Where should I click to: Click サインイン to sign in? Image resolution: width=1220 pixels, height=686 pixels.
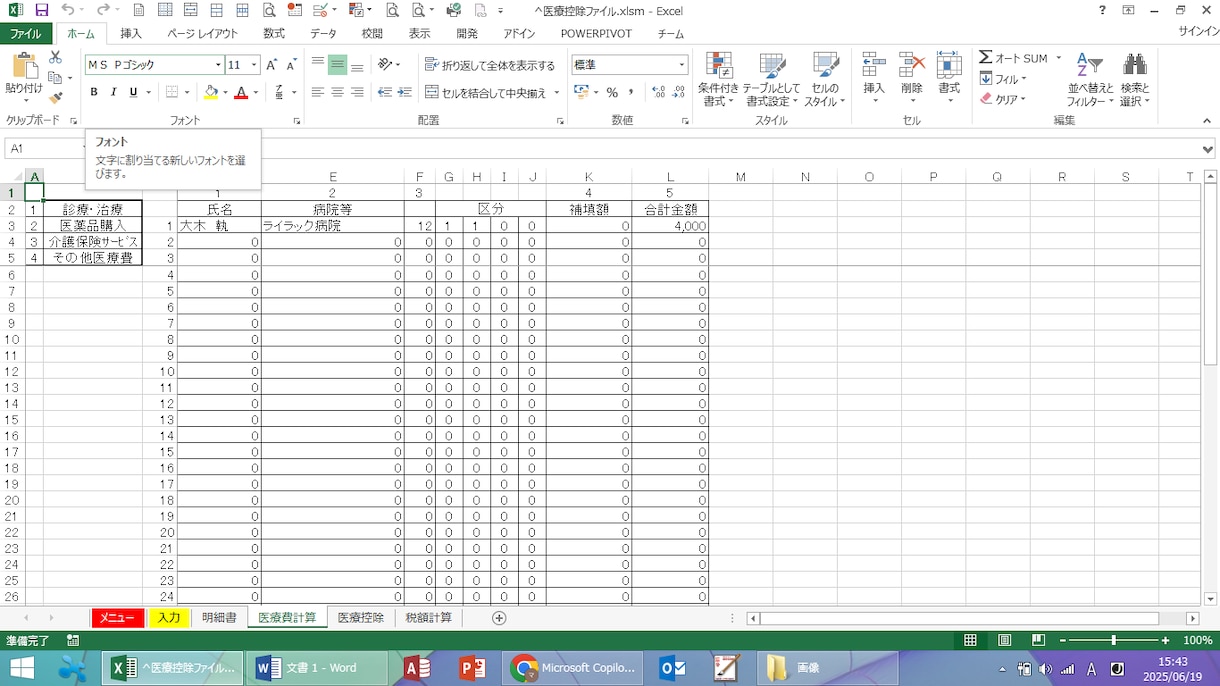coord(1198,32)
